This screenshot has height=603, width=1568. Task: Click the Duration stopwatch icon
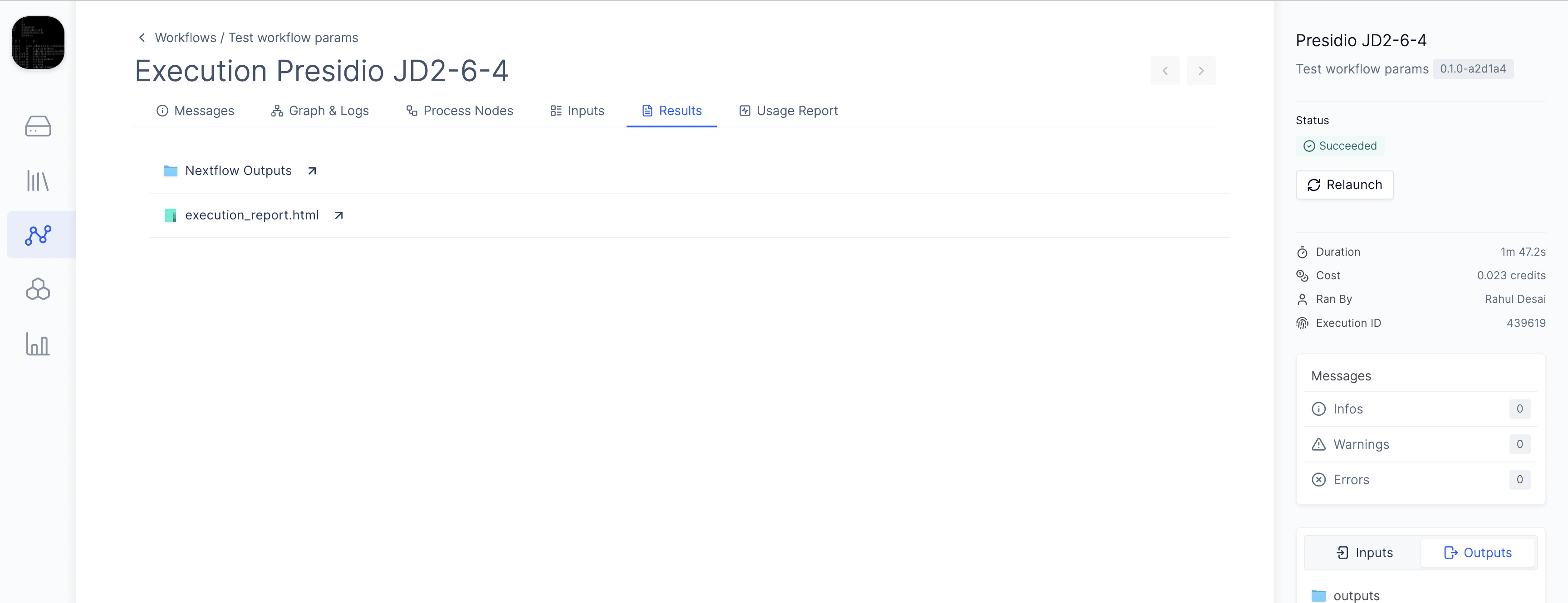pyautogui.click(x=1302, y=252)
